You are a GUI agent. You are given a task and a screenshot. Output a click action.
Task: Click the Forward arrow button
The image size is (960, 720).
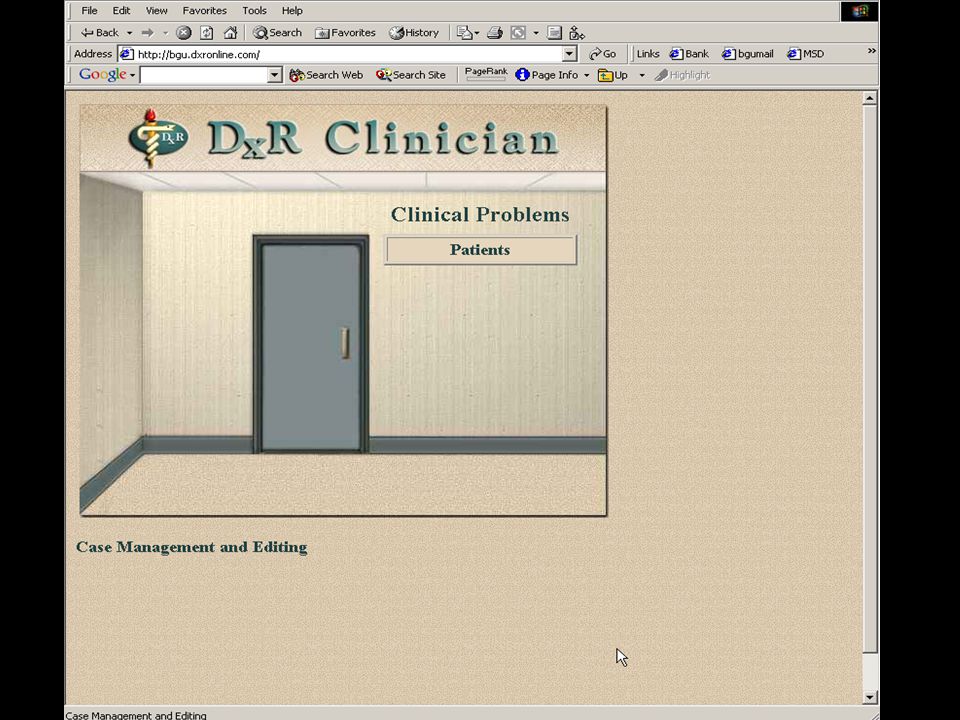[x=148, y=33]
